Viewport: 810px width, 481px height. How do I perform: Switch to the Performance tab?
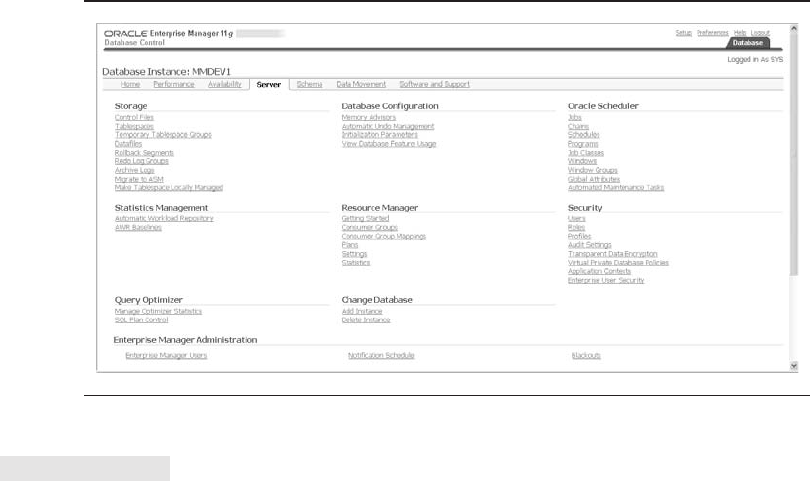[174, 84]
